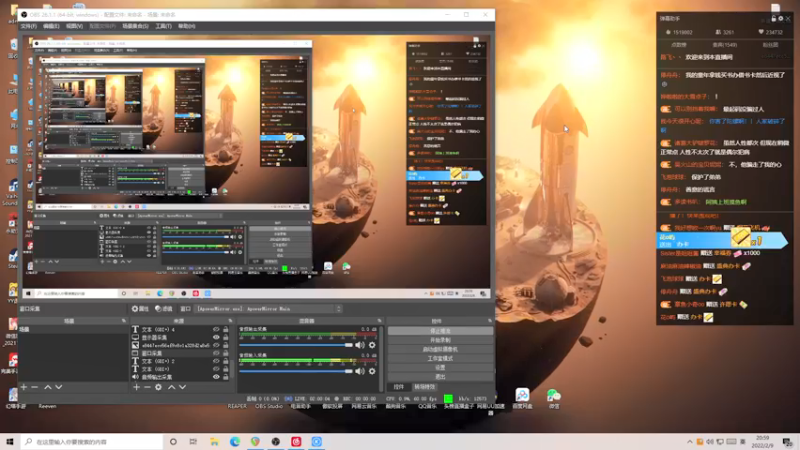This screenshot has height=450, width=800.
Task: Switch to 转场特效 tab in controls dock
Action: [x=424, y=387]
